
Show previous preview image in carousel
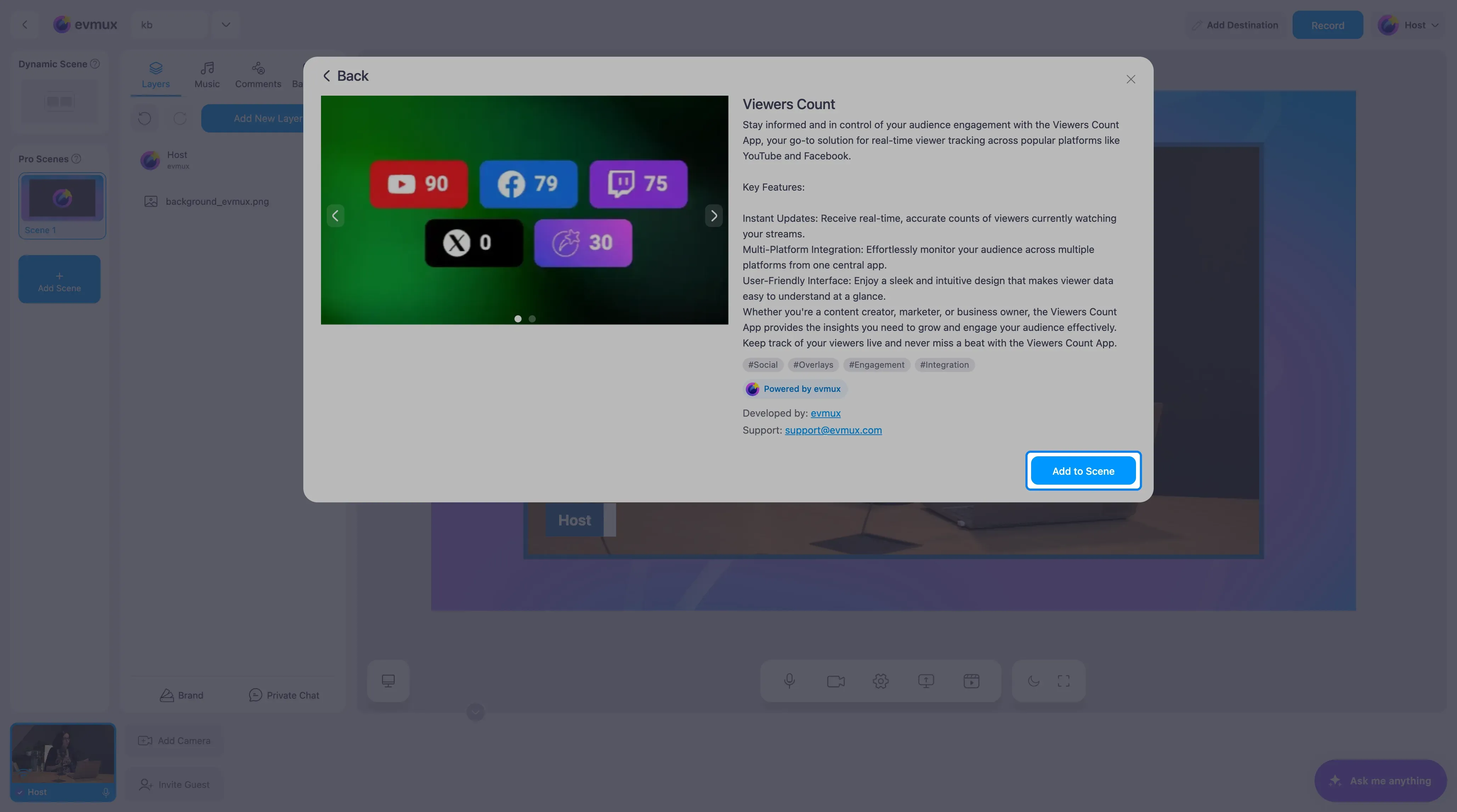point(336,215)
